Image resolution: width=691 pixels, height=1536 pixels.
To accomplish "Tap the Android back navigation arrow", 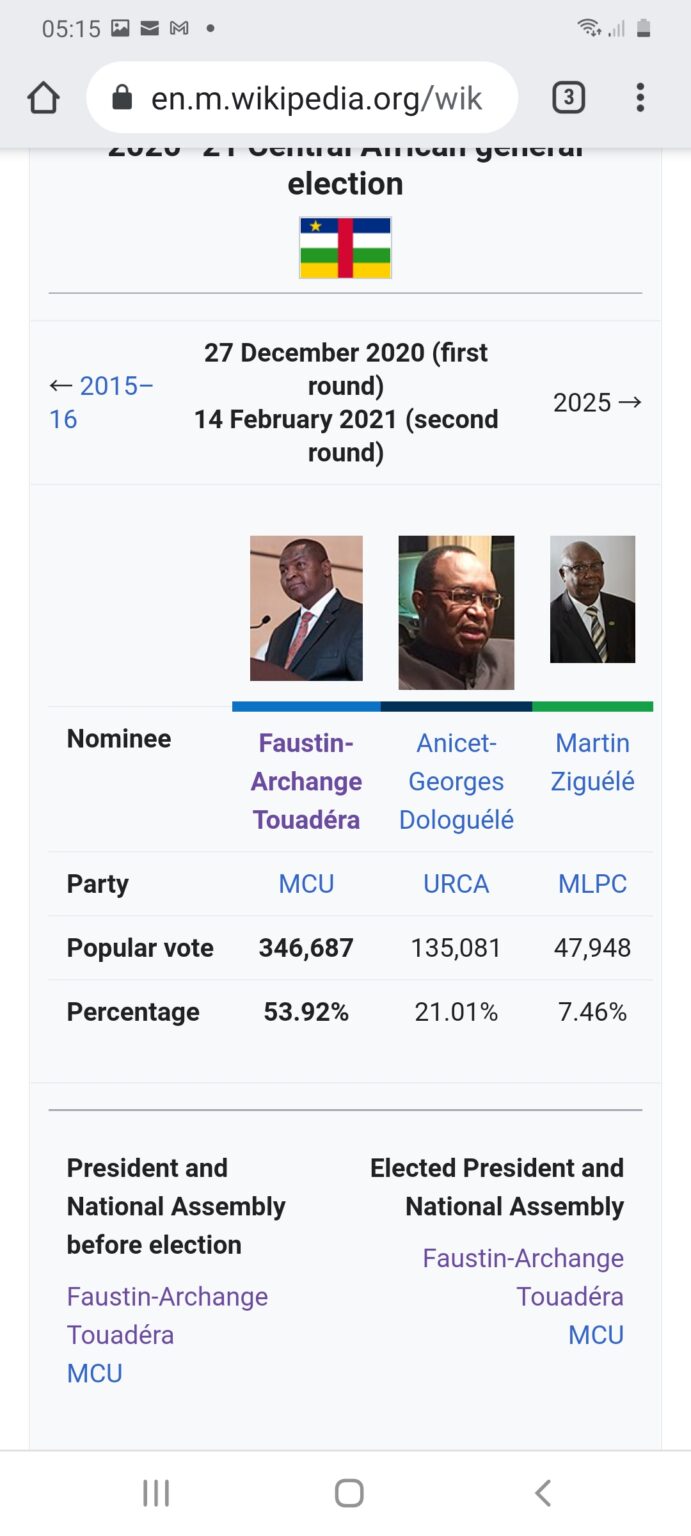I will pyautogui.click(x=542, y=1493).
